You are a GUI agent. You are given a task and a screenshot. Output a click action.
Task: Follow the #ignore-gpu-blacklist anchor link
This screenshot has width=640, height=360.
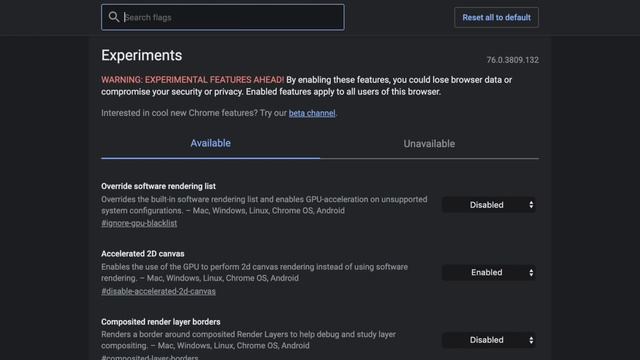click(139, 223)
